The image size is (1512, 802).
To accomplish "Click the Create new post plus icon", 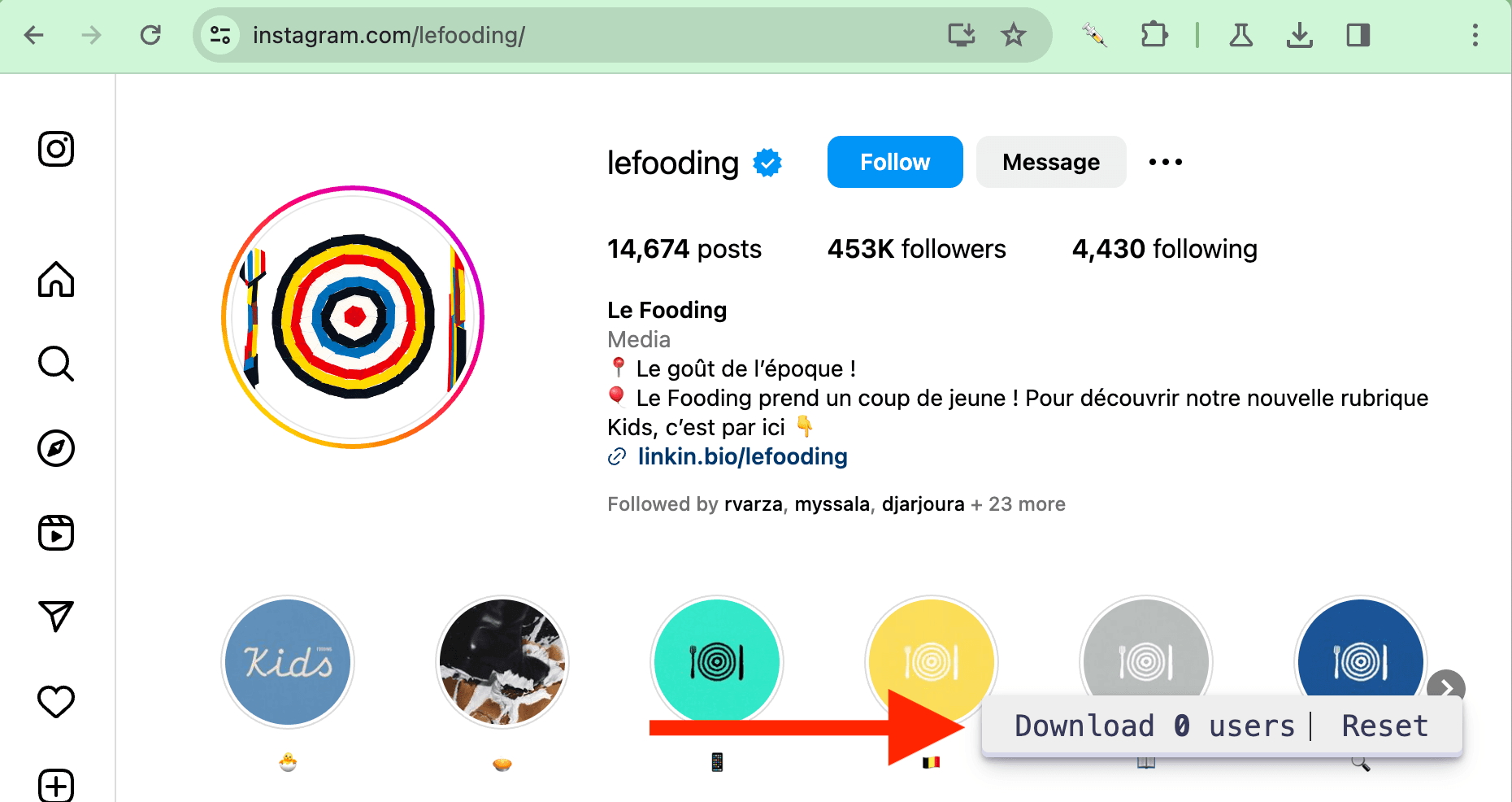I will point(56,785).
